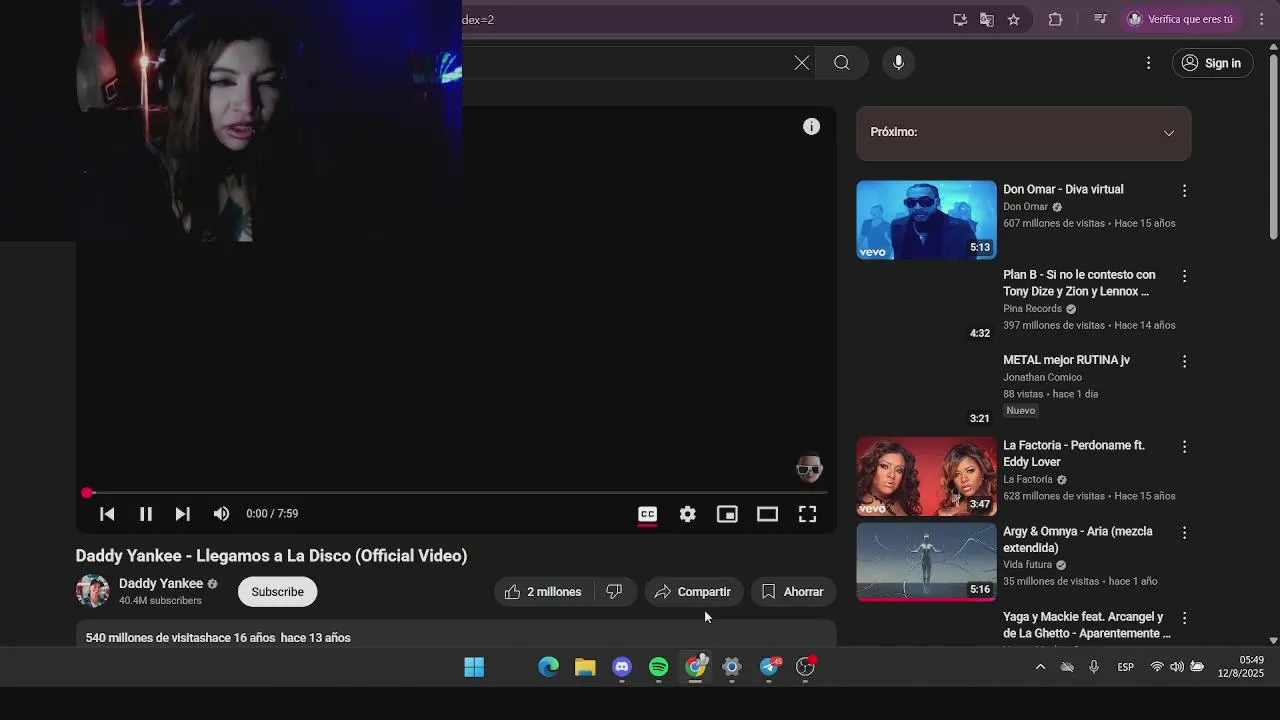
Task: Open 'Plan B - Si no le contesto' video title
Action: click(x=1079, y=283)
